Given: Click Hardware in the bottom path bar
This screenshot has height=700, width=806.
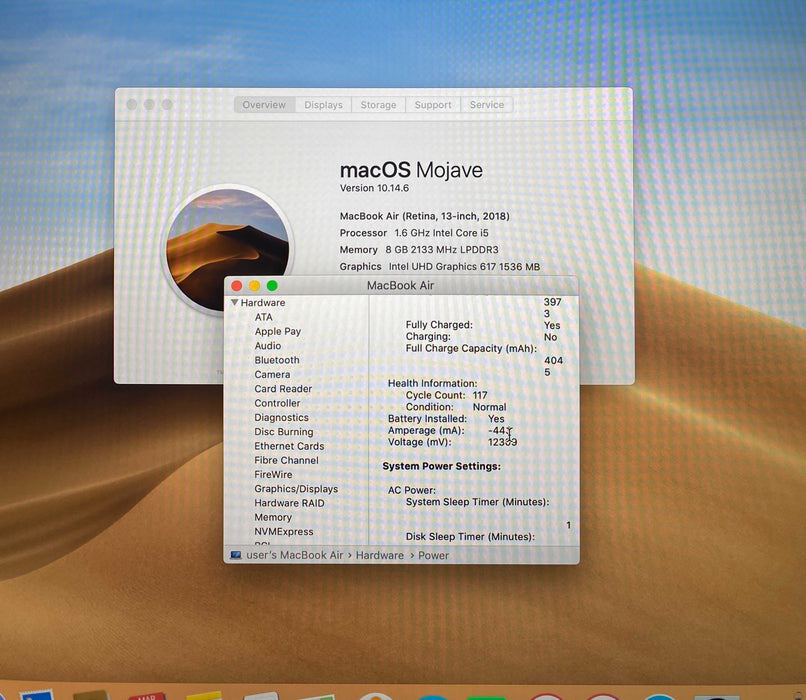Looking at the screenshot, I should 380,556.
